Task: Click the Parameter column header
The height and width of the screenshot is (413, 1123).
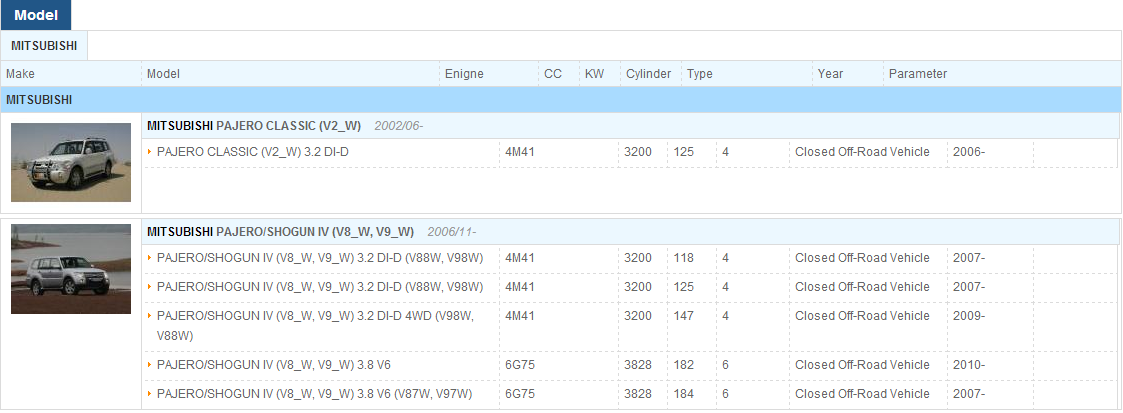Action: pos(918,74)
